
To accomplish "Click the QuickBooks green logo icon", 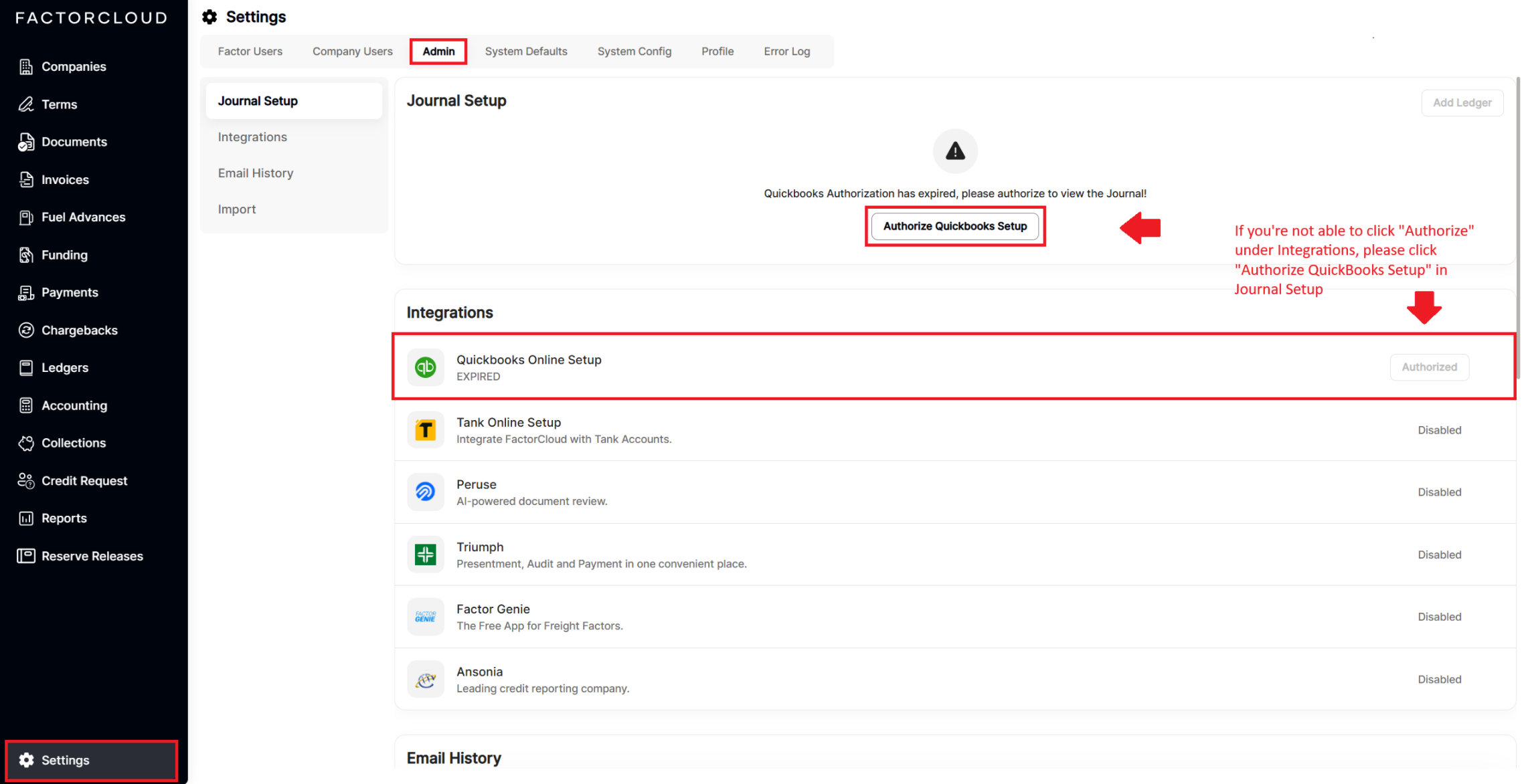I will pyautogui.click(x=425, y=367).
